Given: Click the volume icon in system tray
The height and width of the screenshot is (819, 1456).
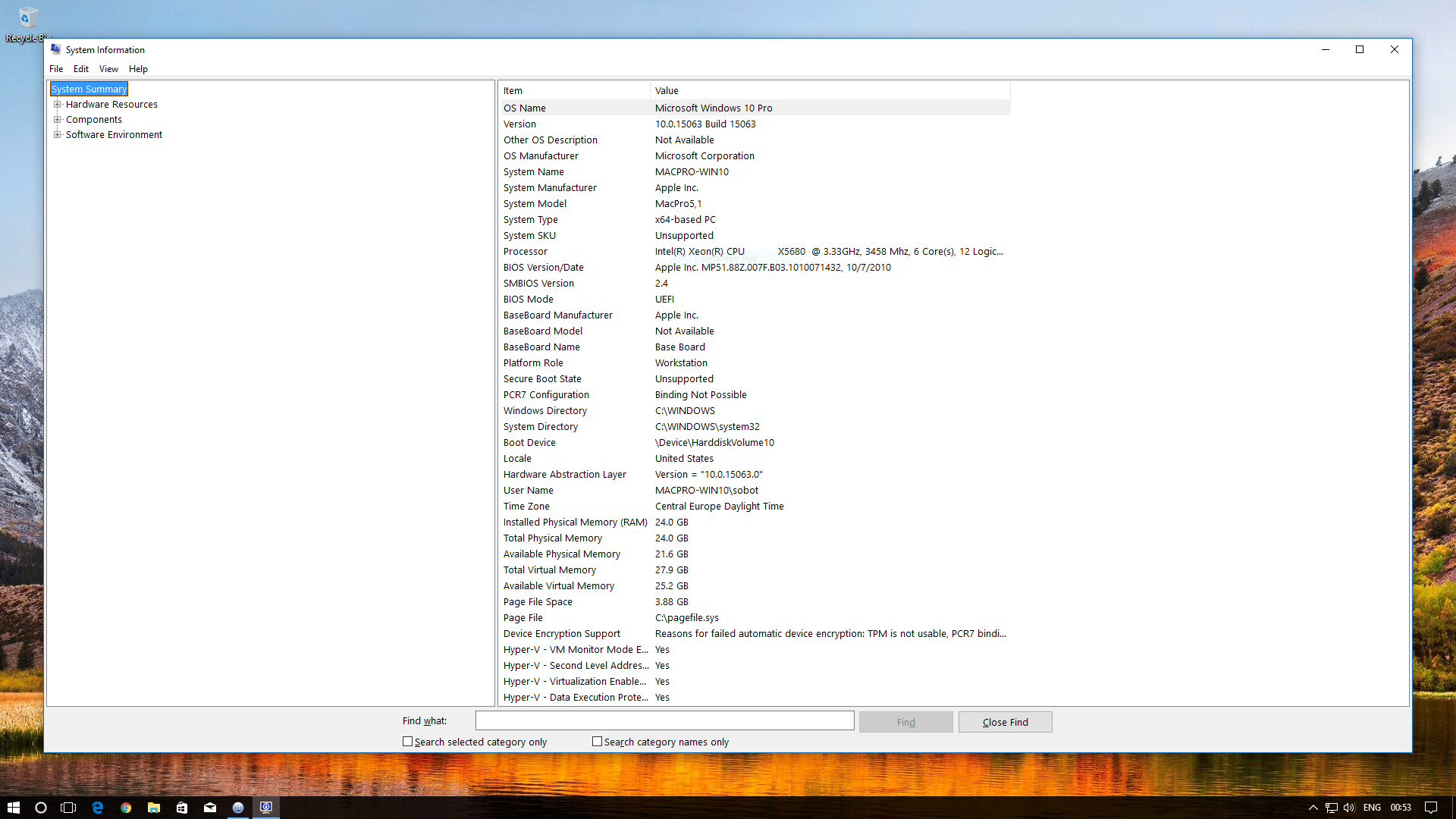Looking at the screenshot, I should tap(1348, 808).
